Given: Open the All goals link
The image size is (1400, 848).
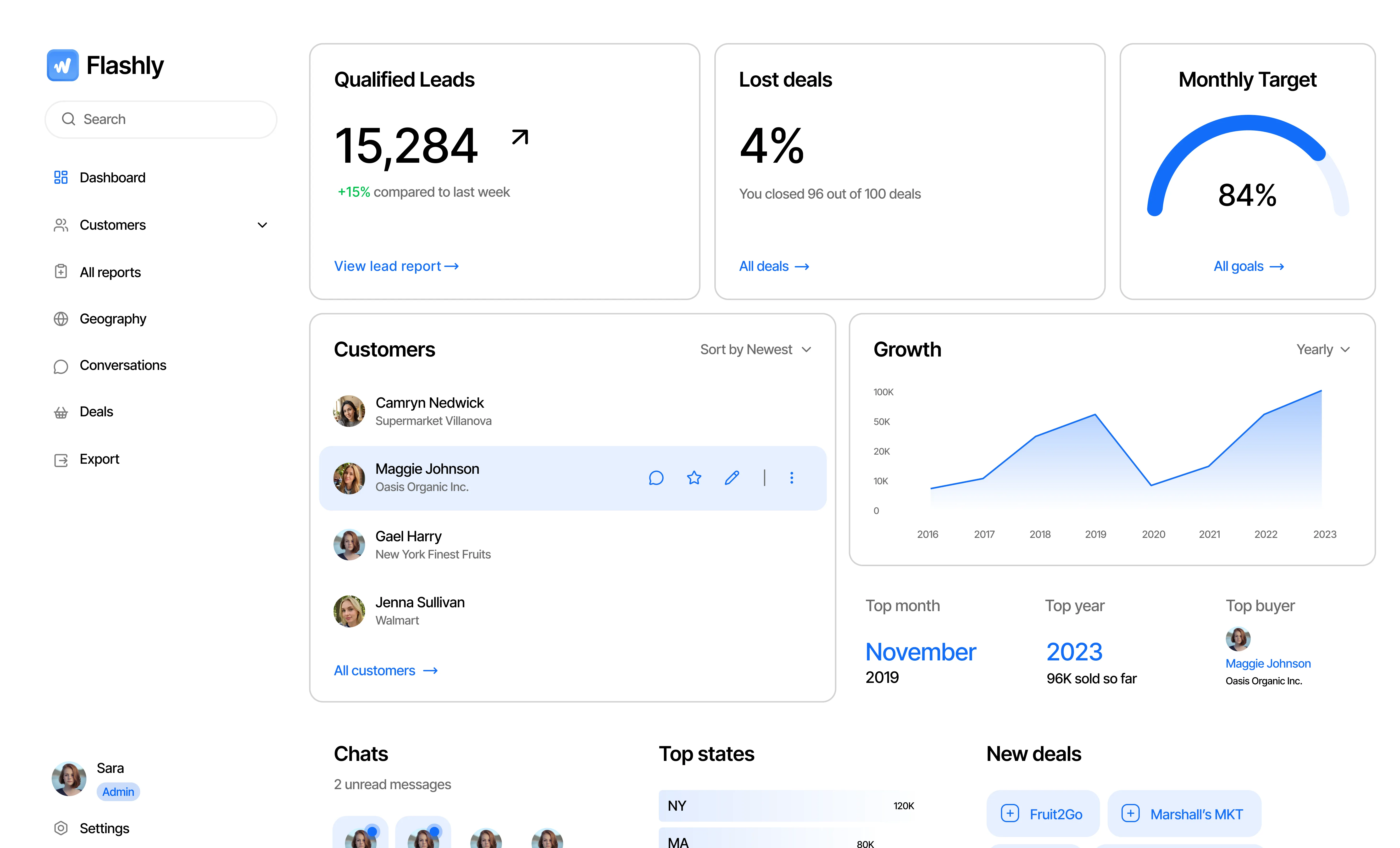Looking at the screenshot, I should (x=1249, y=266).
